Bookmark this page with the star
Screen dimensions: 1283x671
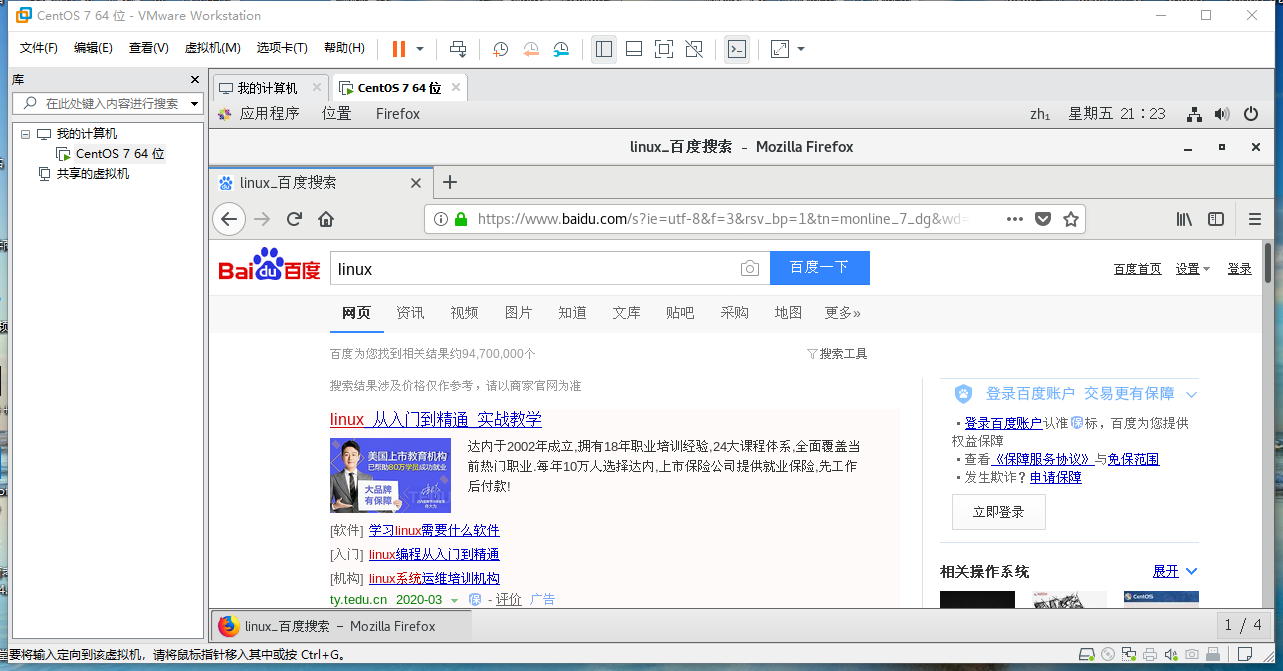click(1070, 219)
